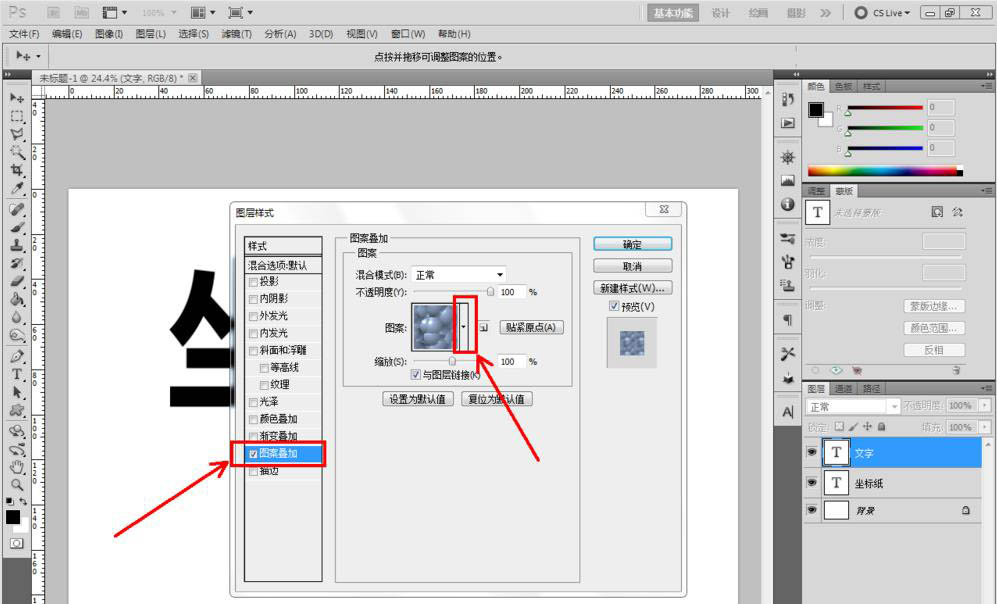Viewport: 997px width, 604px height.
Task: Select the Lasso tool
Action: pyautogui.click(x=15, y=134)
